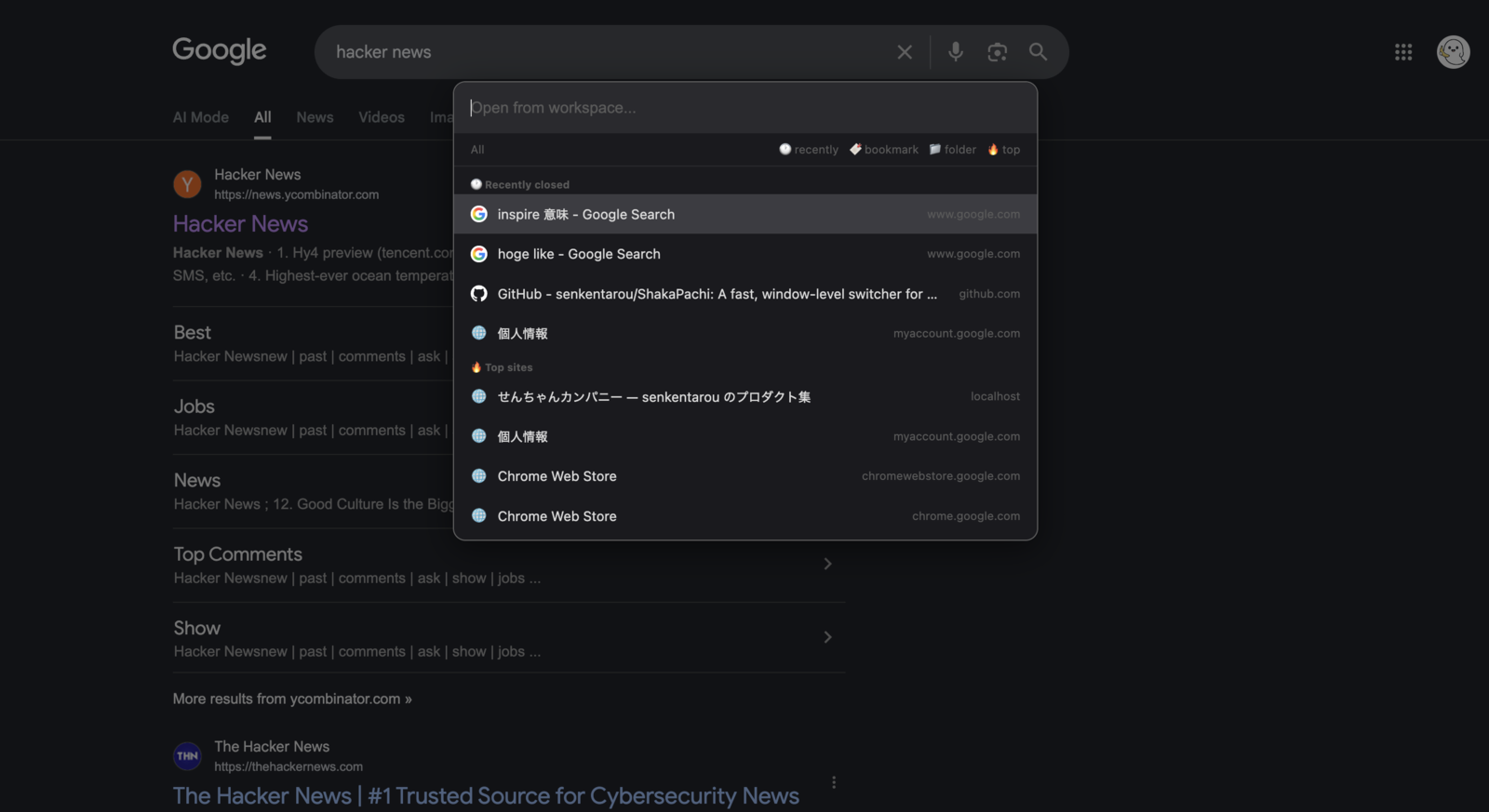Image resolution: width=1489 pixels, height=812 pixels.
Task: Open the Jobs sitelink
Action: pos(195,406)
